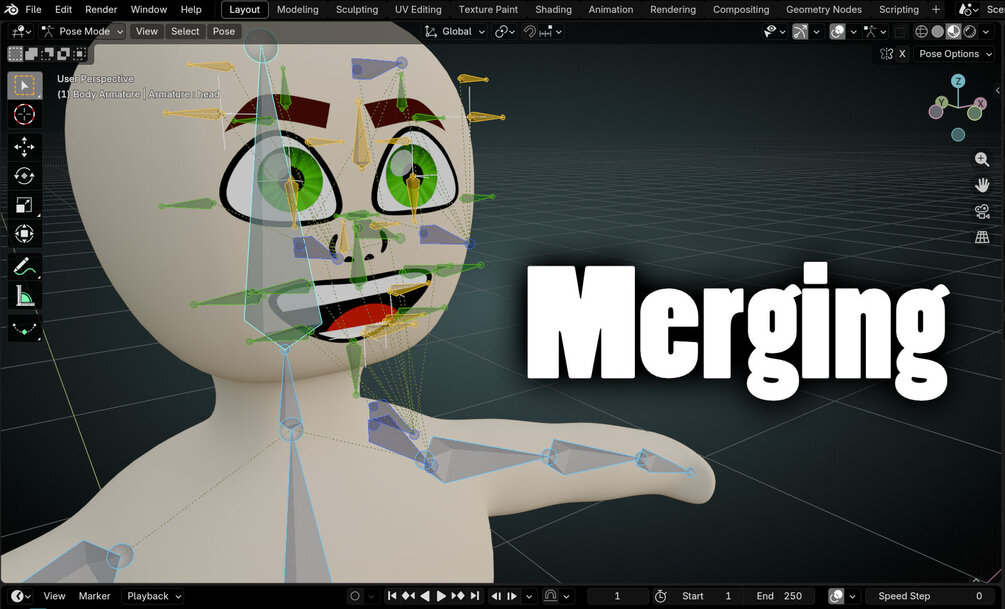Open Global transform orientation dropdown
The width and height of the screenshot is (1005, 609).
[454, 31]
